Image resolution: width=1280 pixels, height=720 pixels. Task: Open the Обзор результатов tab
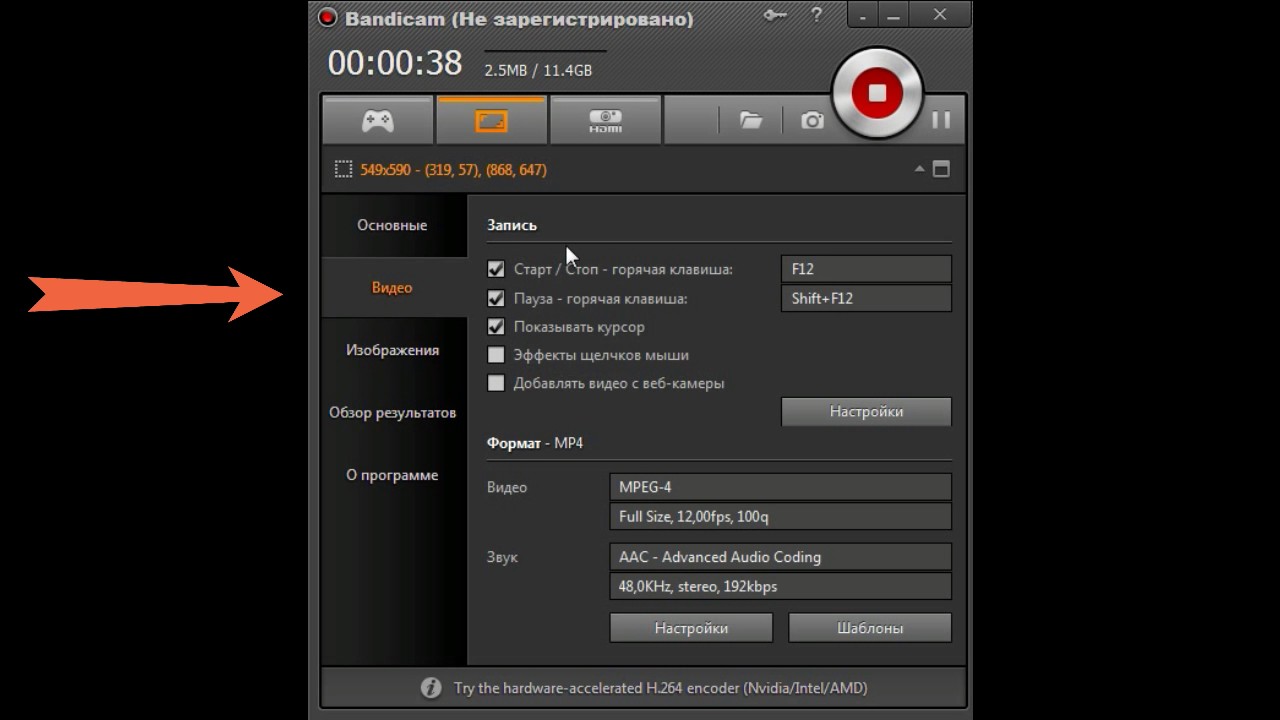pos(393,412)
